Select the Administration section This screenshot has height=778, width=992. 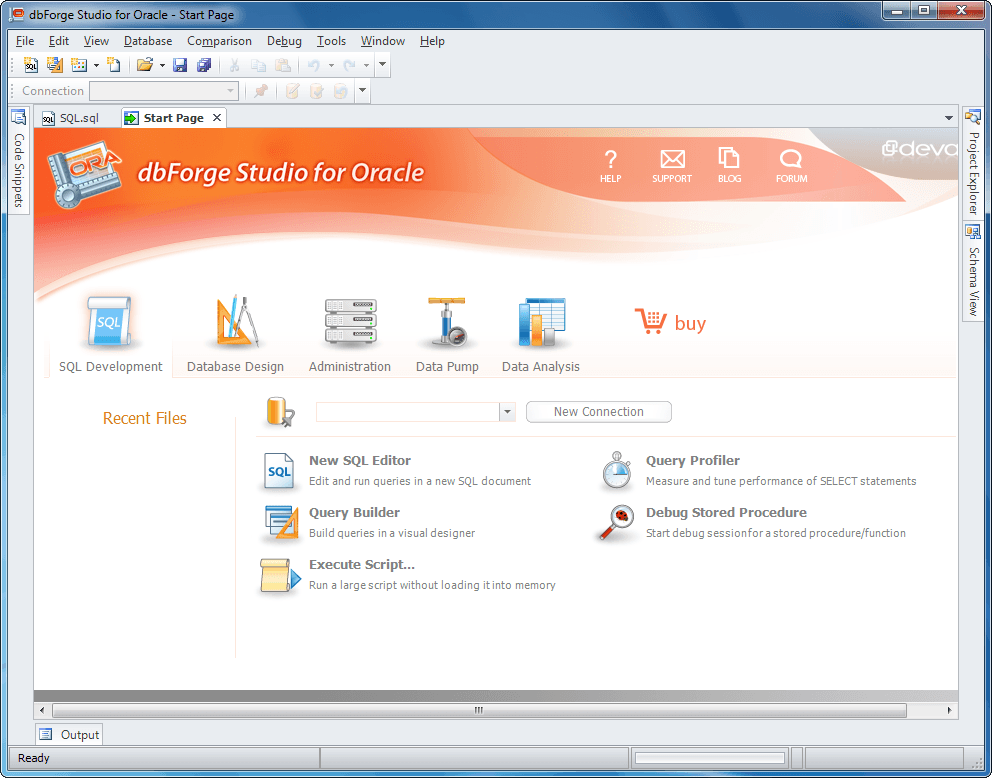[350, 335]
